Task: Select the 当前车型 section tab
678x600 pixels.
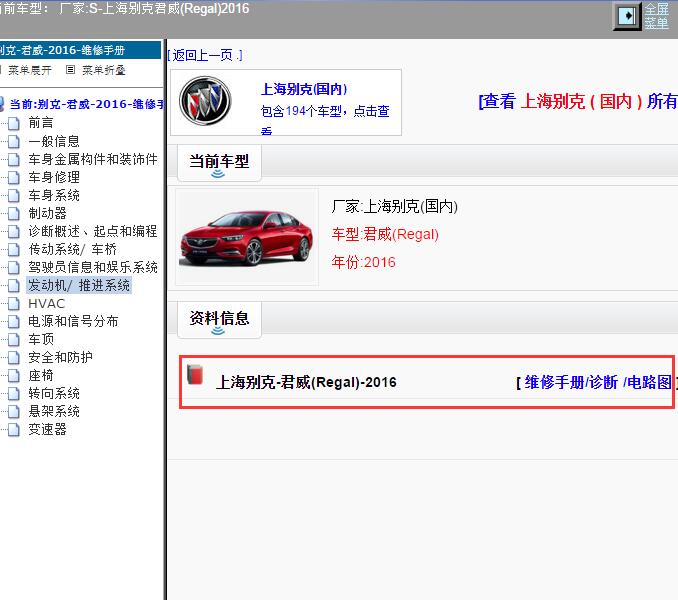Action: 219,163
